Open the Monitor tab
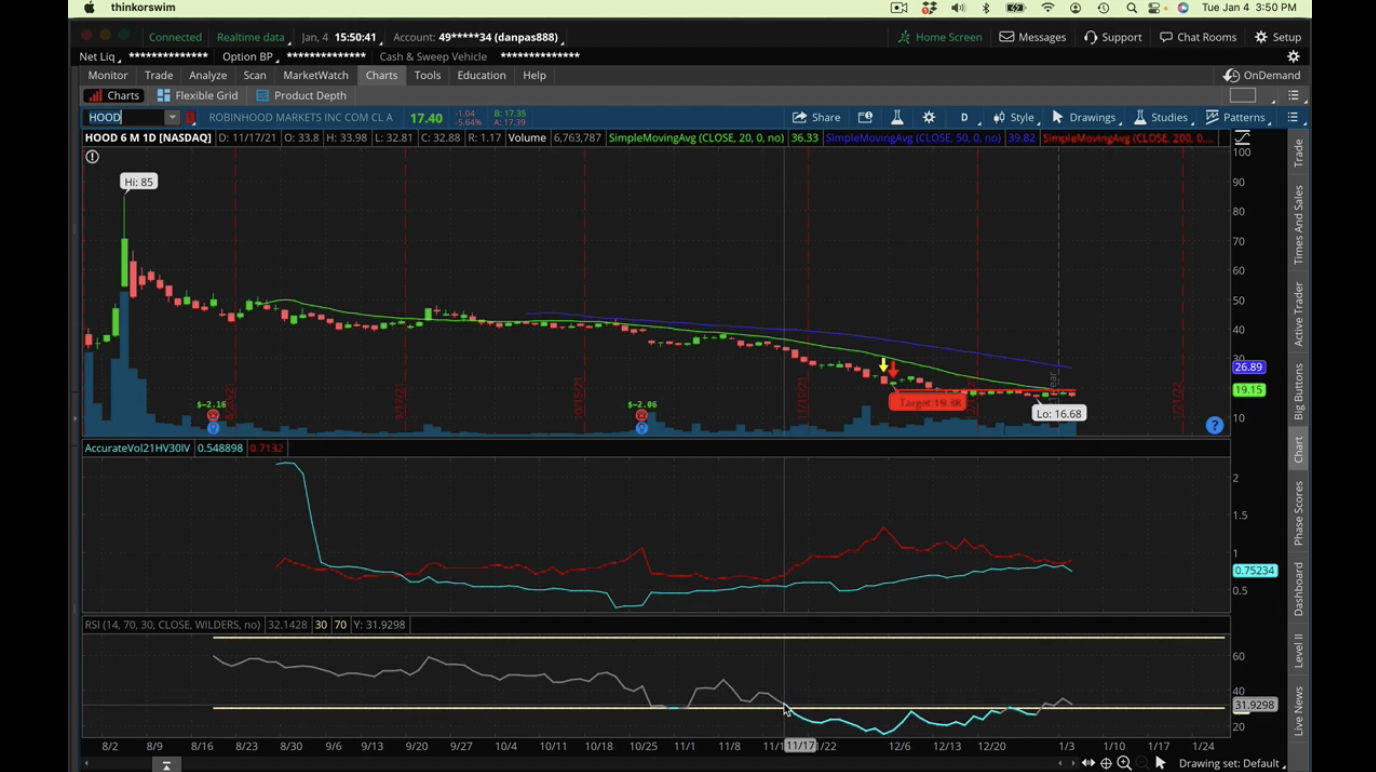Viewport: 1376px width, 772px height. point(108,75)
